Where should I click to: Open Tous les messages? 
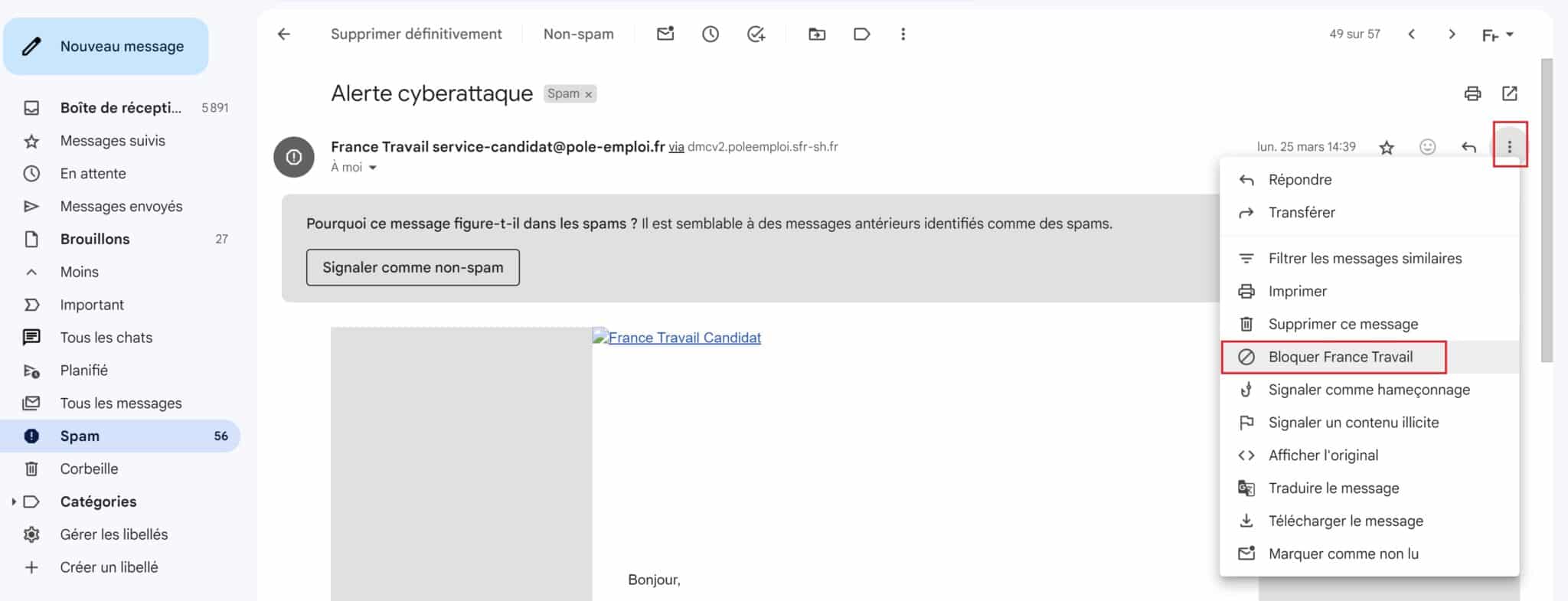[x=121, y=404]
